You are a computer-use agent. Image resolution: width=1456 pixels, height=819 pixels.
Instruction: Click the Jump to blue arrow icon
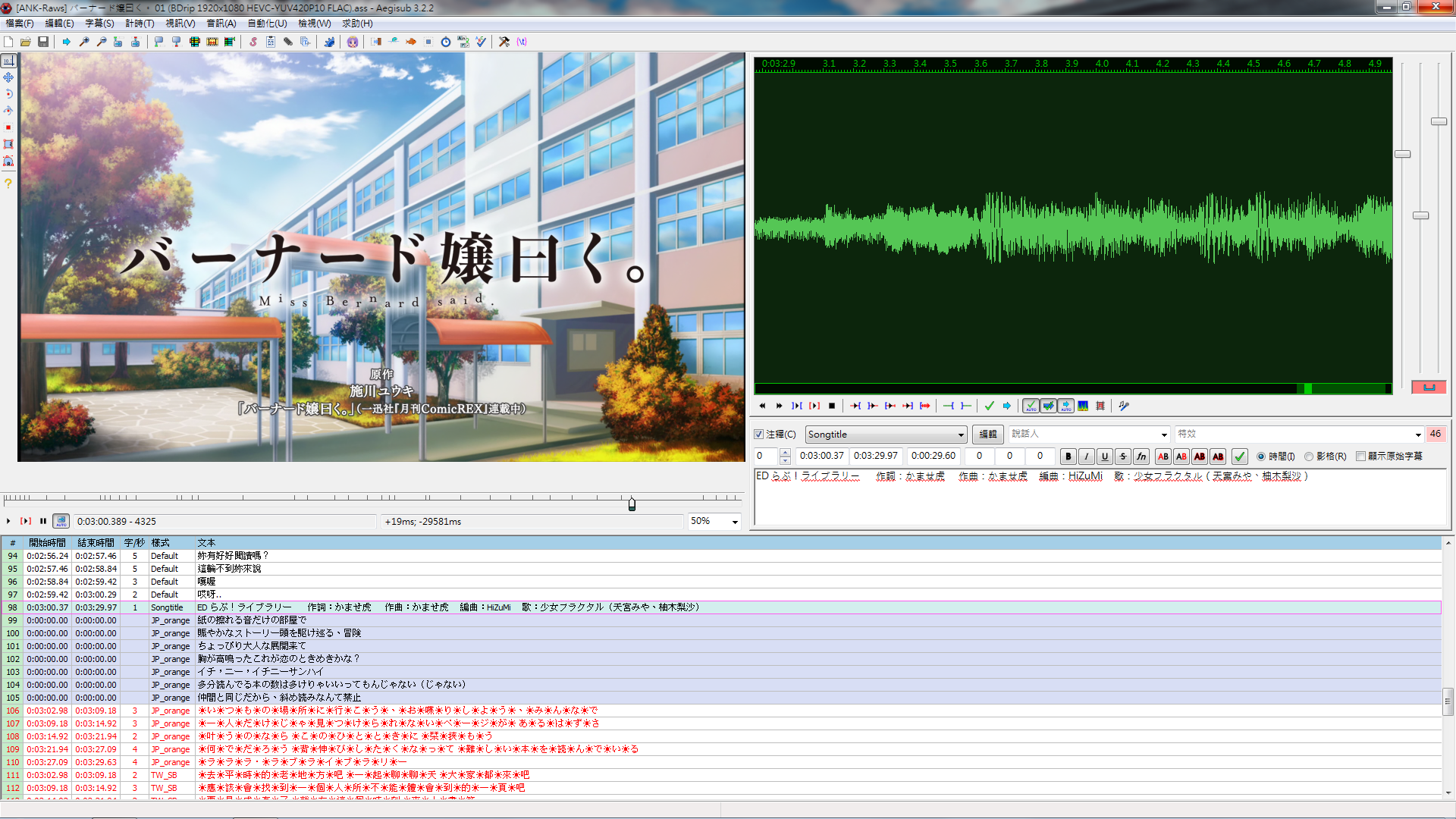coord(67,42)
